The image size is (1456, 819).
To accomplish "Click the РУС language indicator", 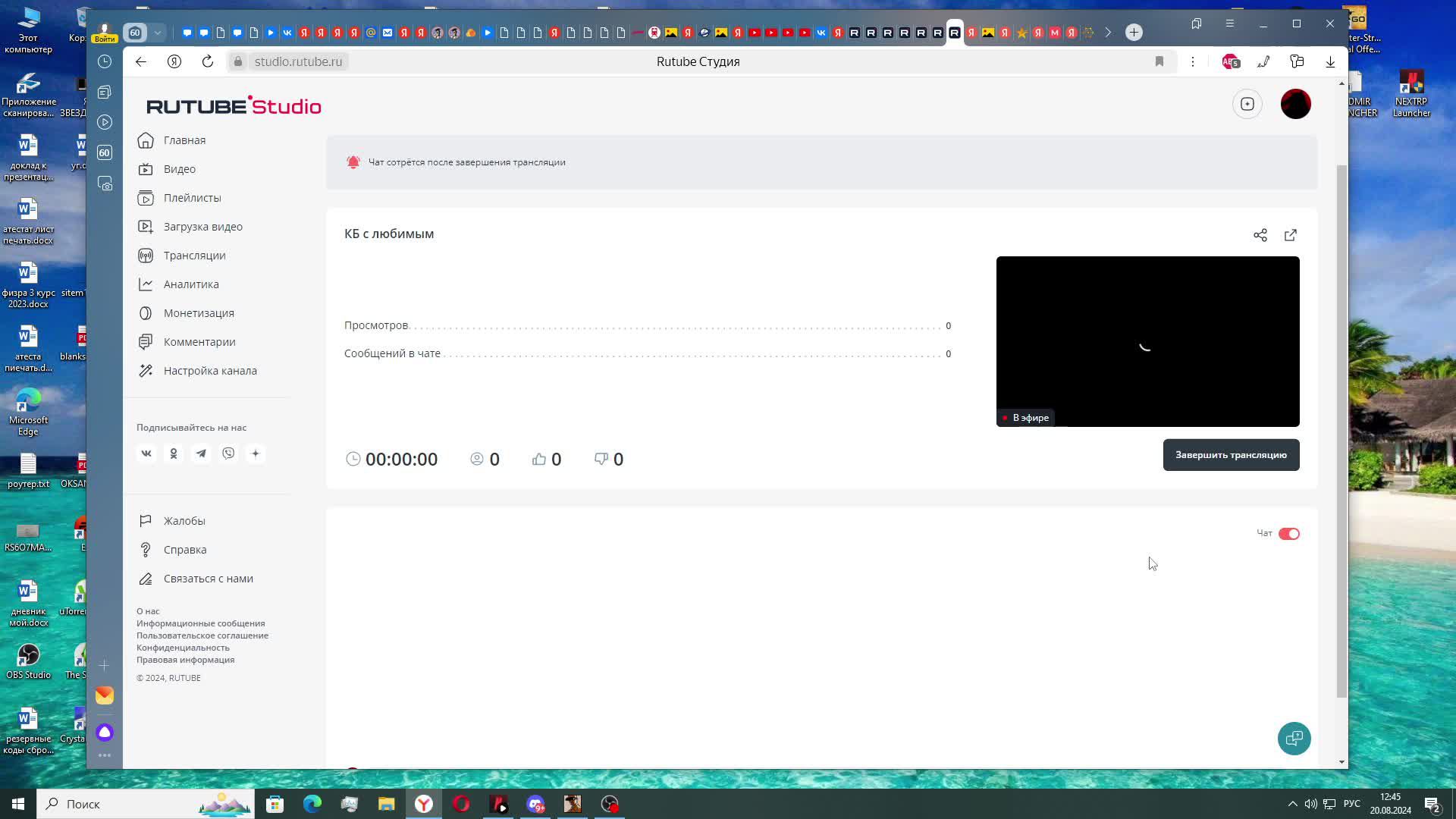I will coord(1351,804).
